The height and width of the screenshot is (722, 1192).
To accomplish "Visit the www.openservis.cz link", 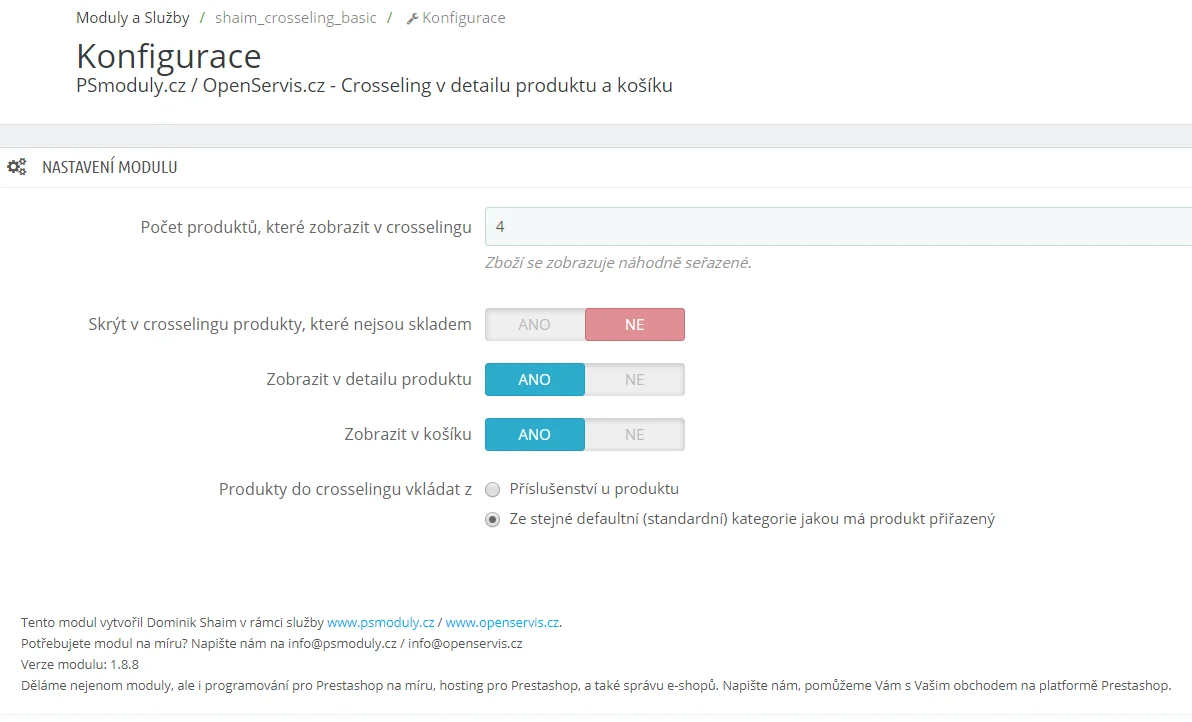I will [x=502, y=622].
